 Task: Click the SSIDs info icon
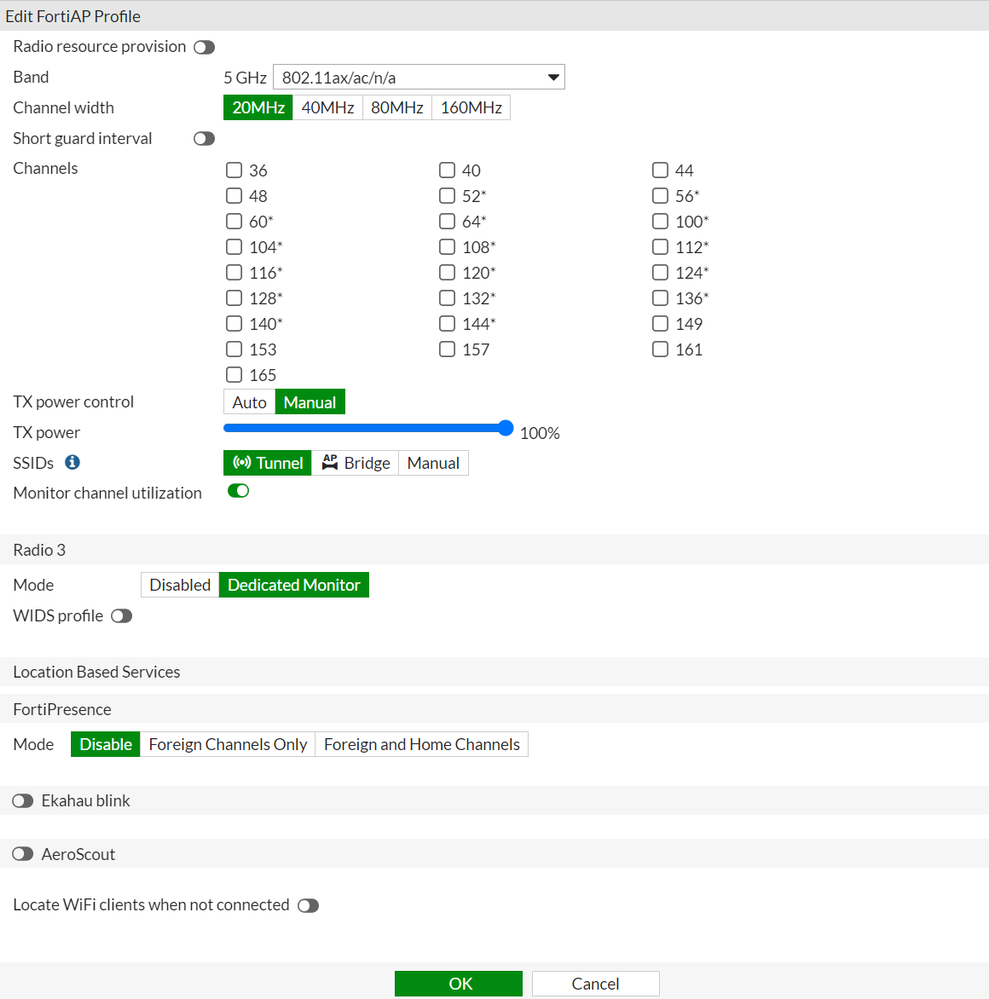coord(73,462)
